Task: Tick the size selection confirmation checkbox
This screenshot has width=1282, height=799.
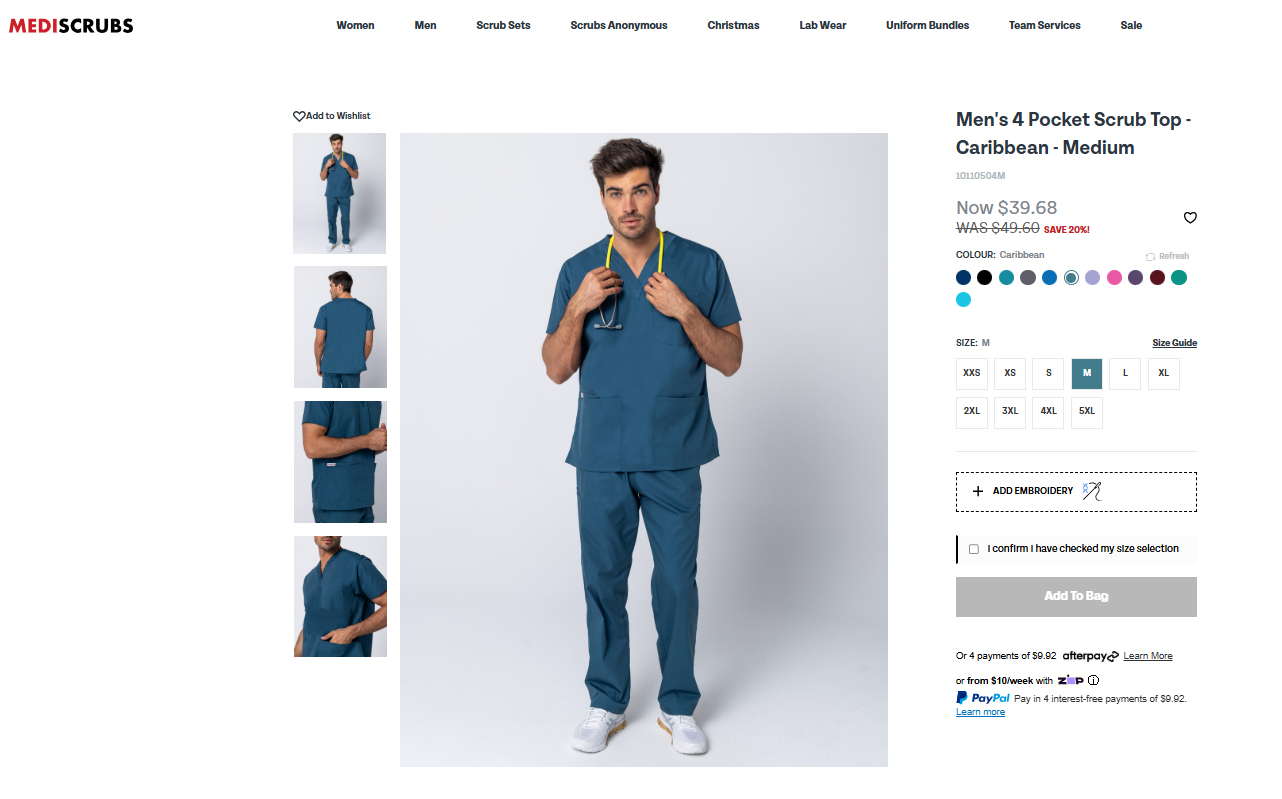Action: (974, 549)
